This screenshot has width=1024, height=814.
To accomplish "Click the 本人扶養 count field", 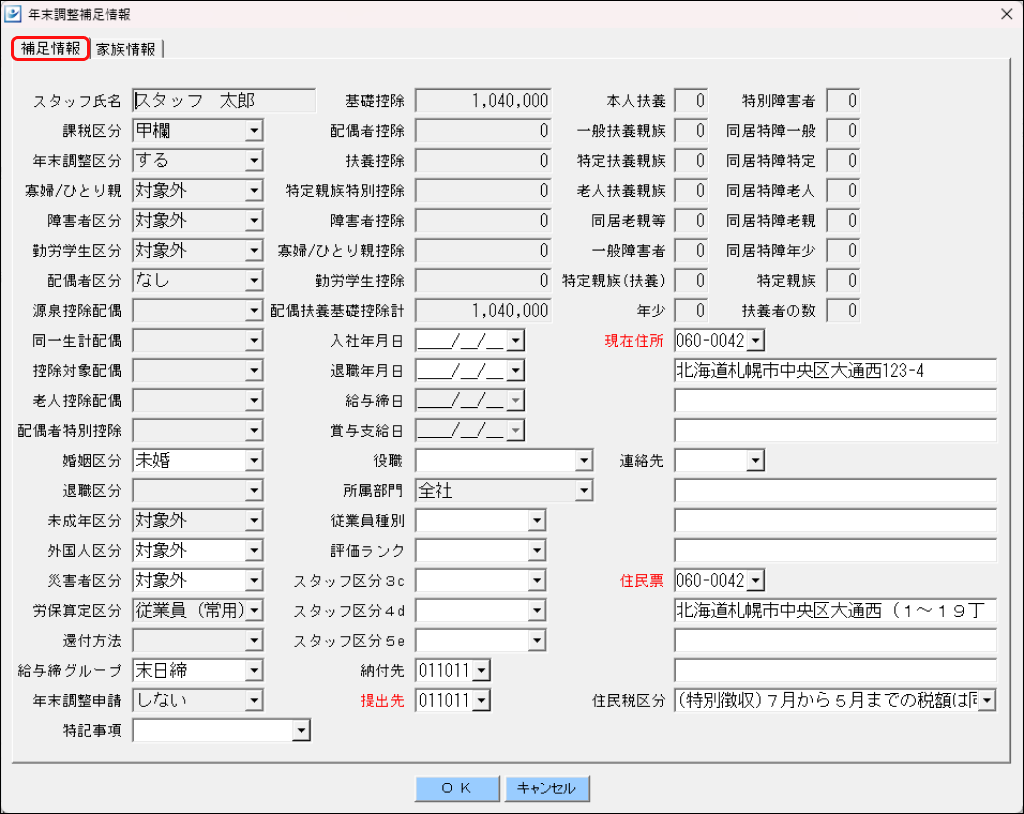I will click(x=691, y=101).
